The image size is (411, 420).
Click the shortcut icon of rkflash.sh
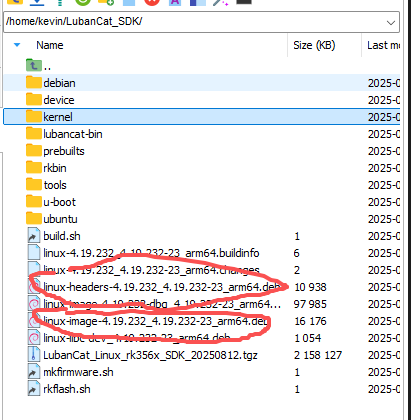tap(34, 389)
